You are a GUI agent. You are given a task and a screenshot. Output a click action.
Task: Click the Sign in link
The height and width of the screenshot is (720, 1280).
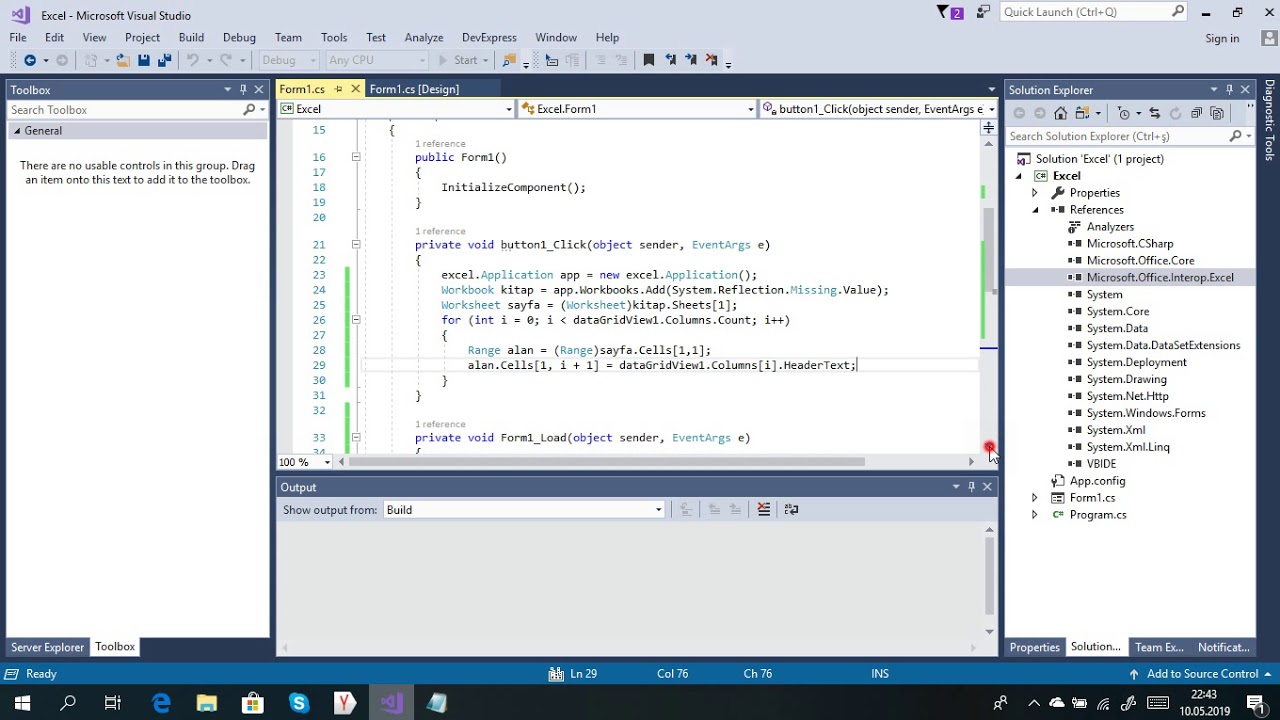tap(1222, 38)
